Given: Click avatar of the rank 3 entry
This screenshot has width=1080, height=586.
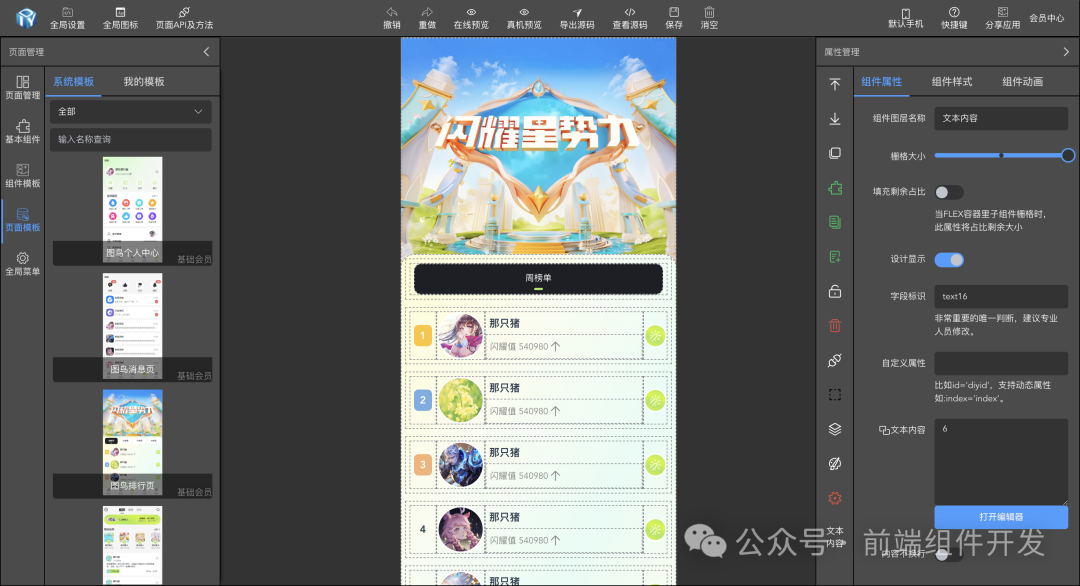Looking at the screenshot, I should 461,465.
